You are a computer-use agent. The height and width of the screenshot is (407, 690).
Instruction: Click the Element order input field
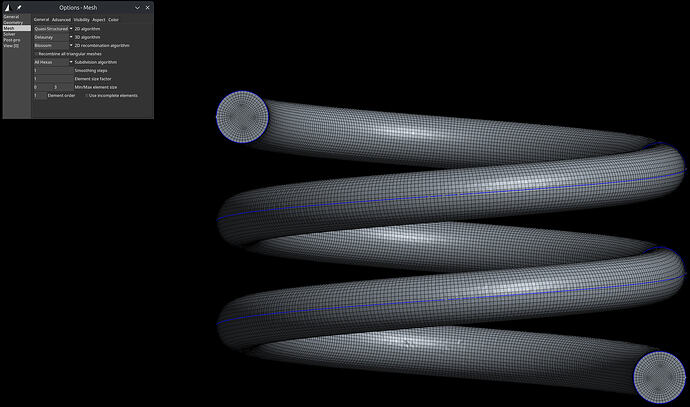40,95
